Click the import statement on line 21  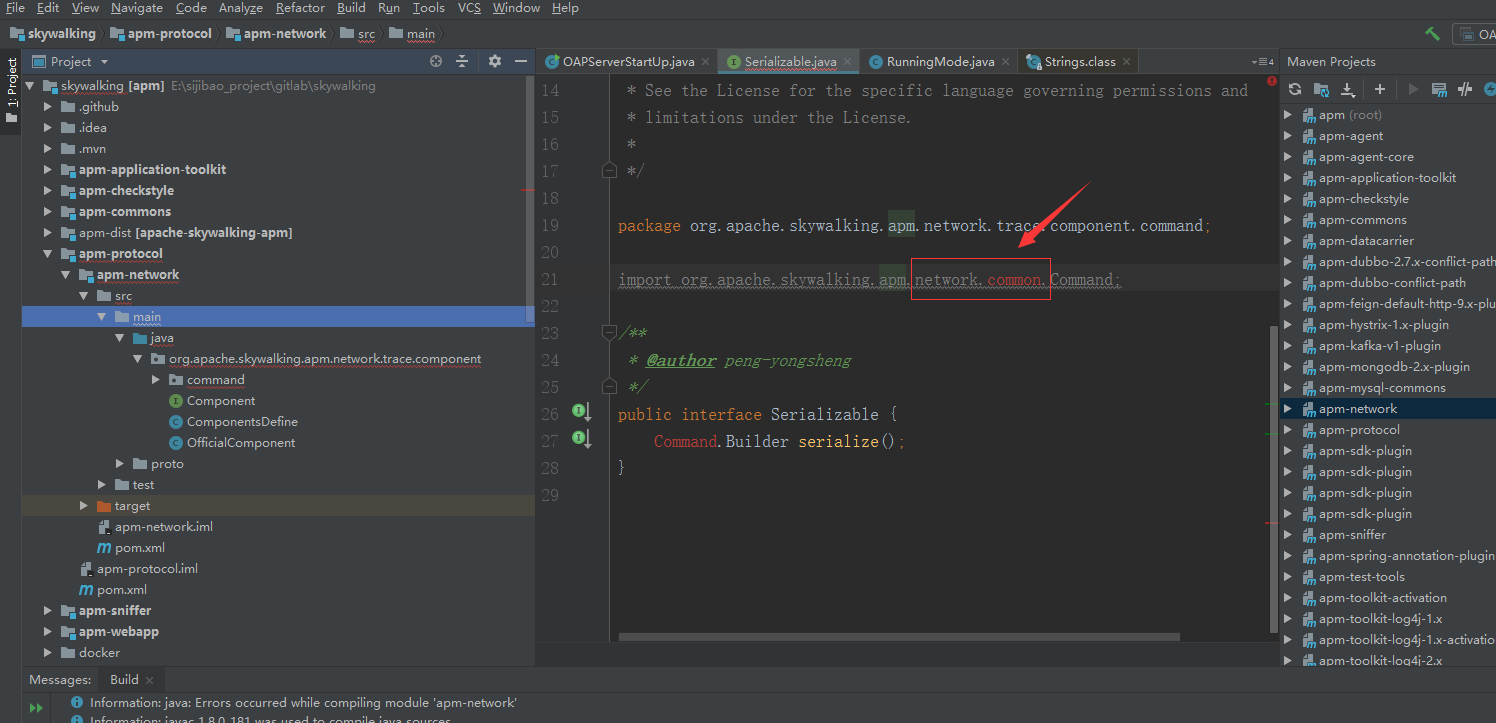click(x=869, y=279)
